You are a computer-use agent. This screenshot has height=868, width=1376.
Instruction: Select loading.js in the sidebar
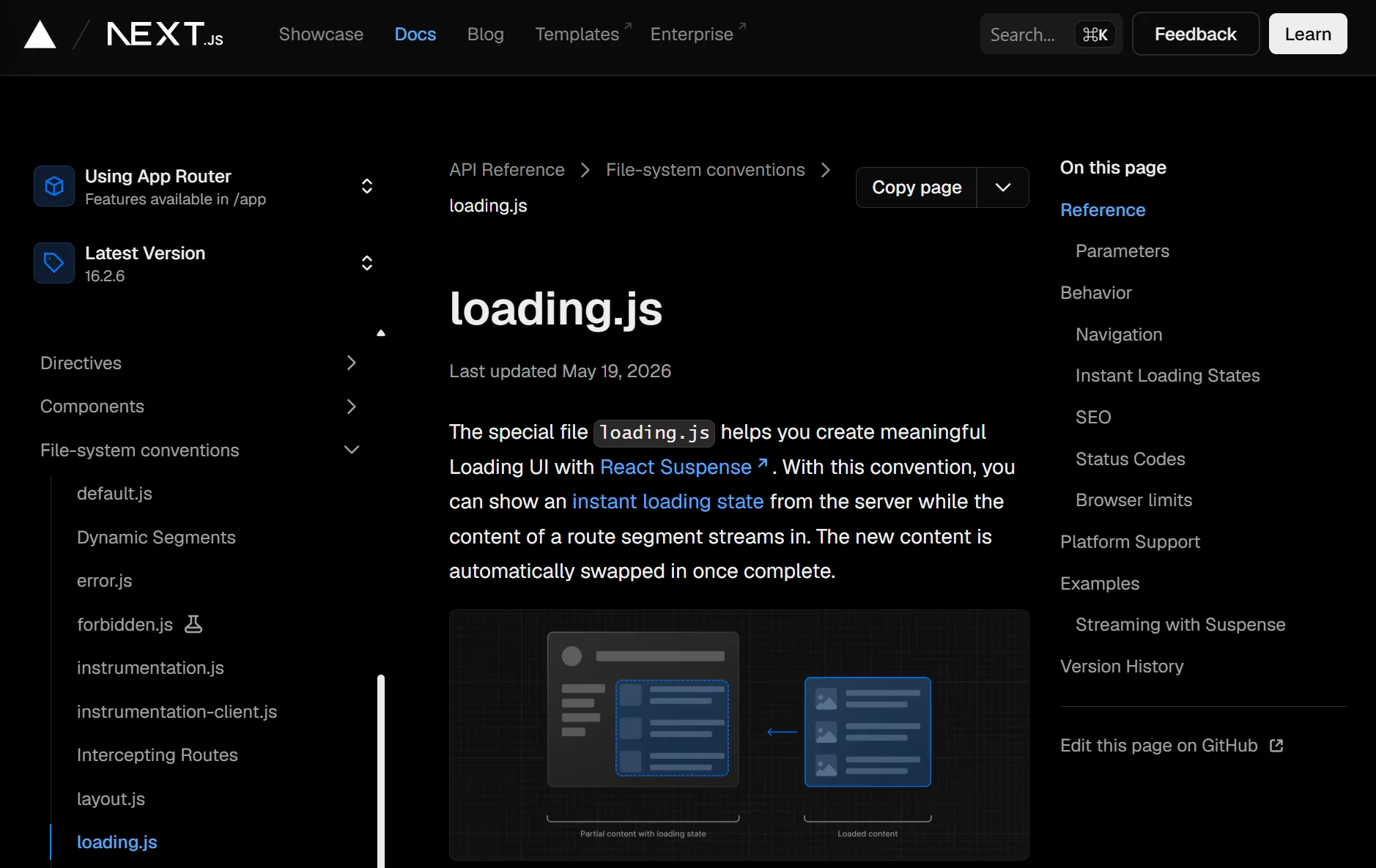117,842
